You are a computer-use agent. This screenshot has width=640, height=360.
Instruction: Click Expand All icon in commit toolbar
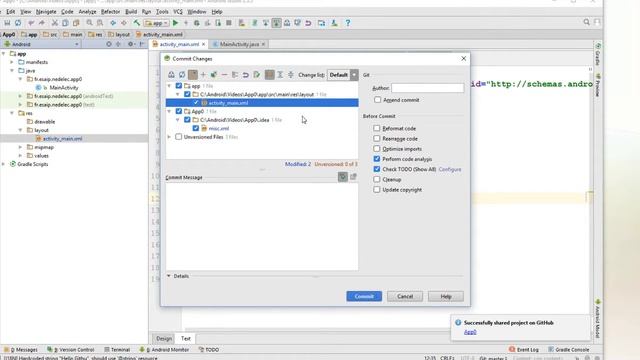280,75
